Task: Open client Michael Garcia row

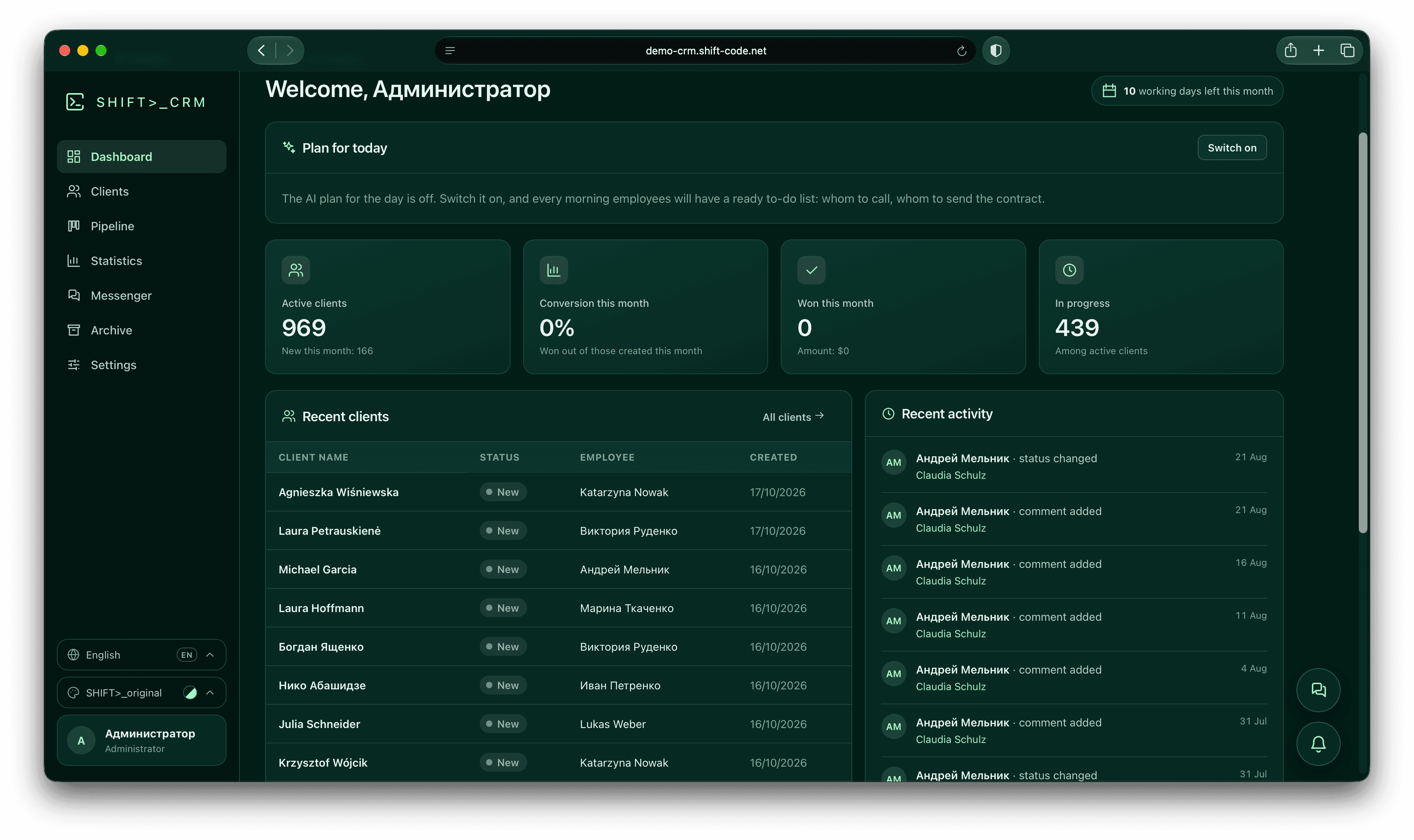Action: [558, 569]
